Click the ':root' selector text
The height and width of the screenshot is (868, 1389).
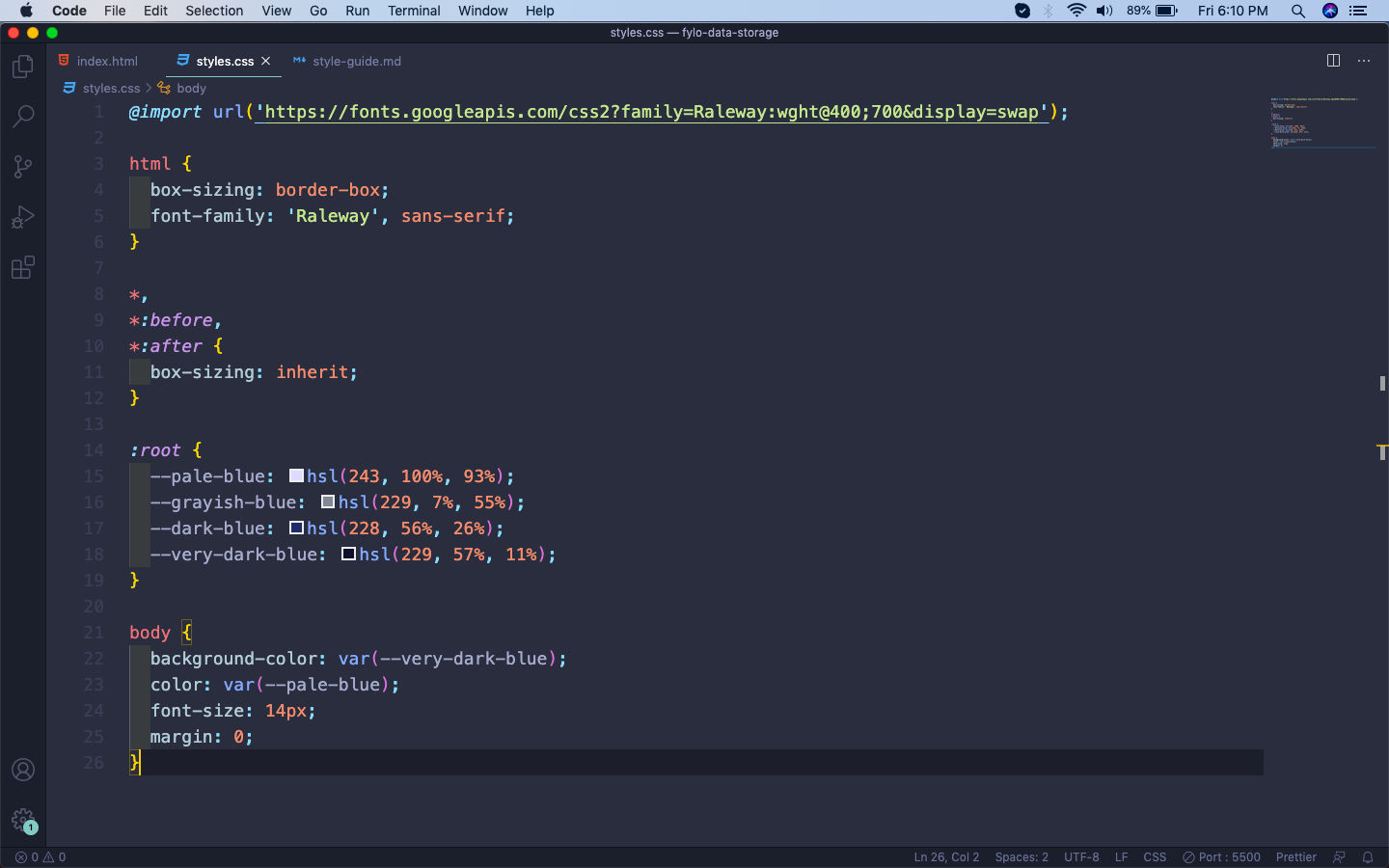click(155, 449)
